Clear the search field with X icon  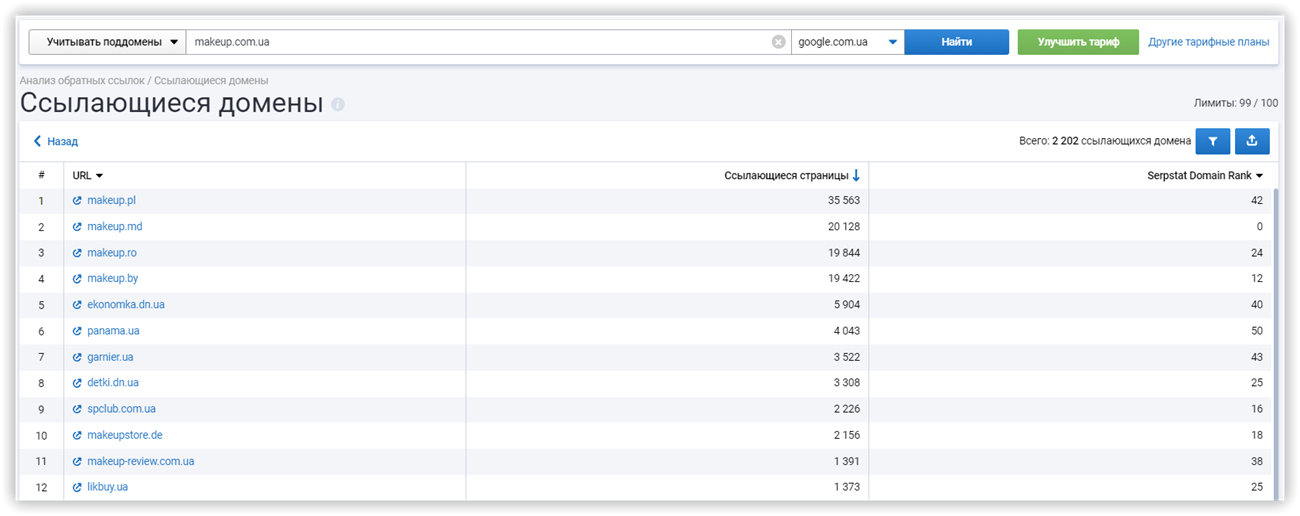778,42
